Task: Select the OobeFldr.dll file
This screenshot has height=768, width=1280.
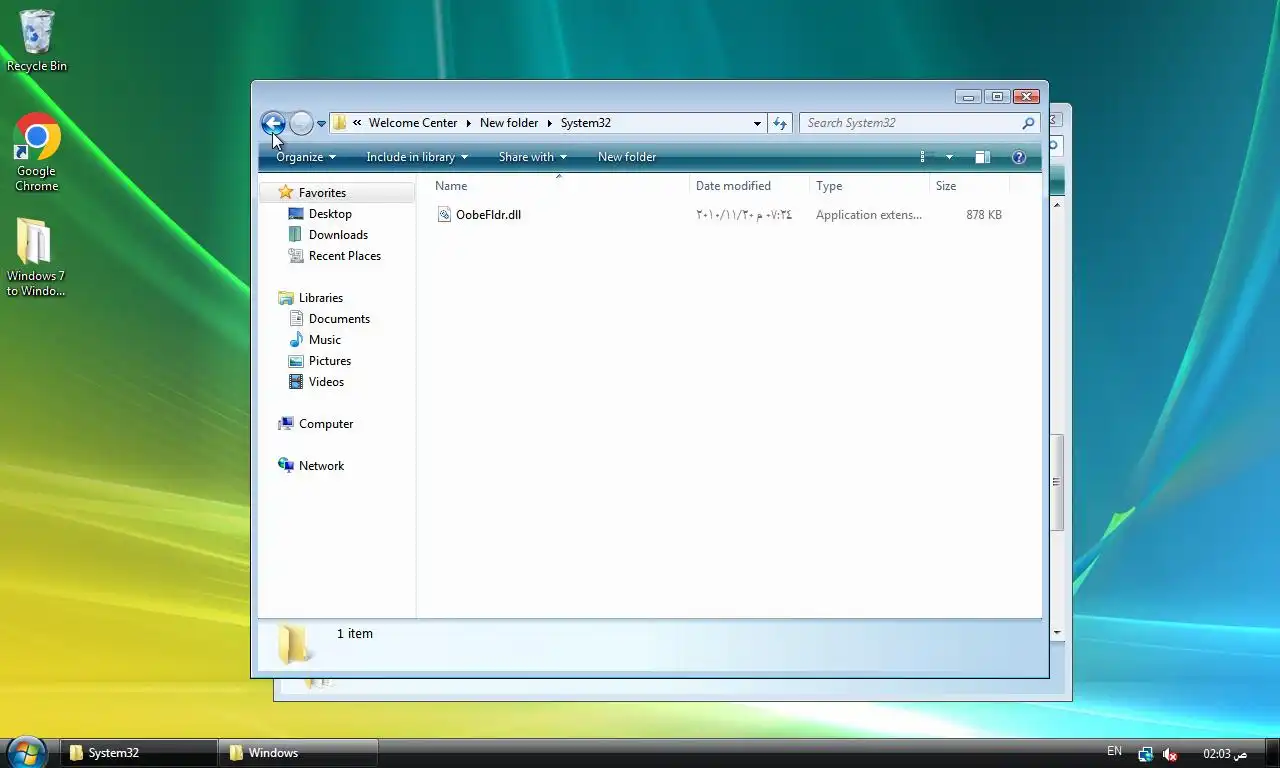Action: coord(488,215)
